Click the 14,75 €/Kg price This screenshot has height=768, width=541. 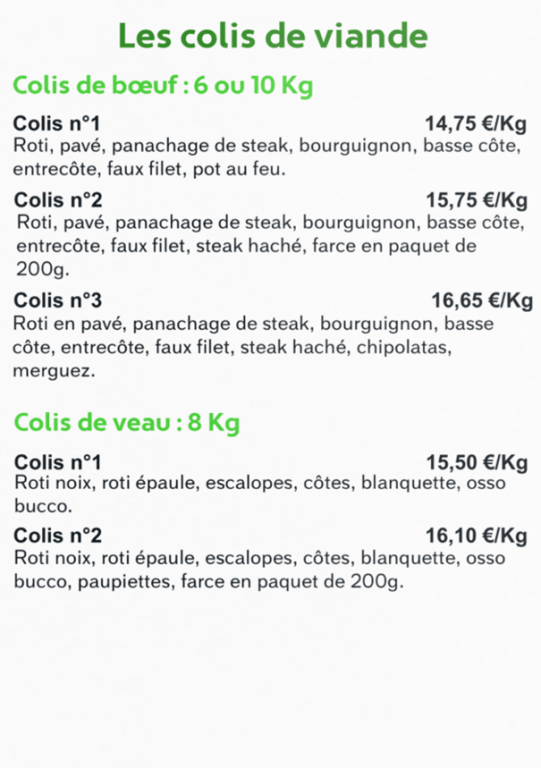click(475, 124)
